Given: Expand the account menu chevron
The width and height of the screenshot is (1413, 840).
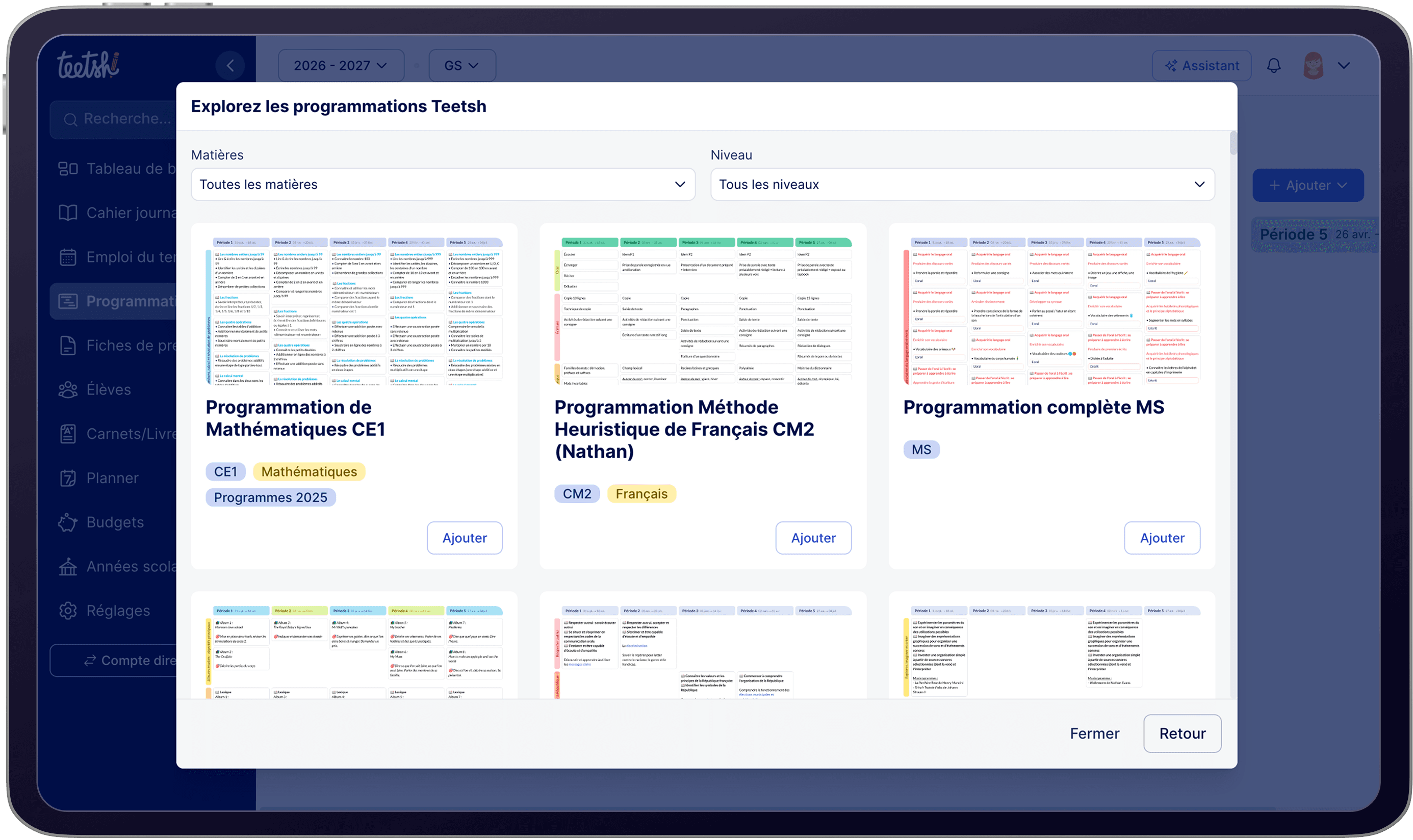Looking at the screenshot, I should point(1344,66).
